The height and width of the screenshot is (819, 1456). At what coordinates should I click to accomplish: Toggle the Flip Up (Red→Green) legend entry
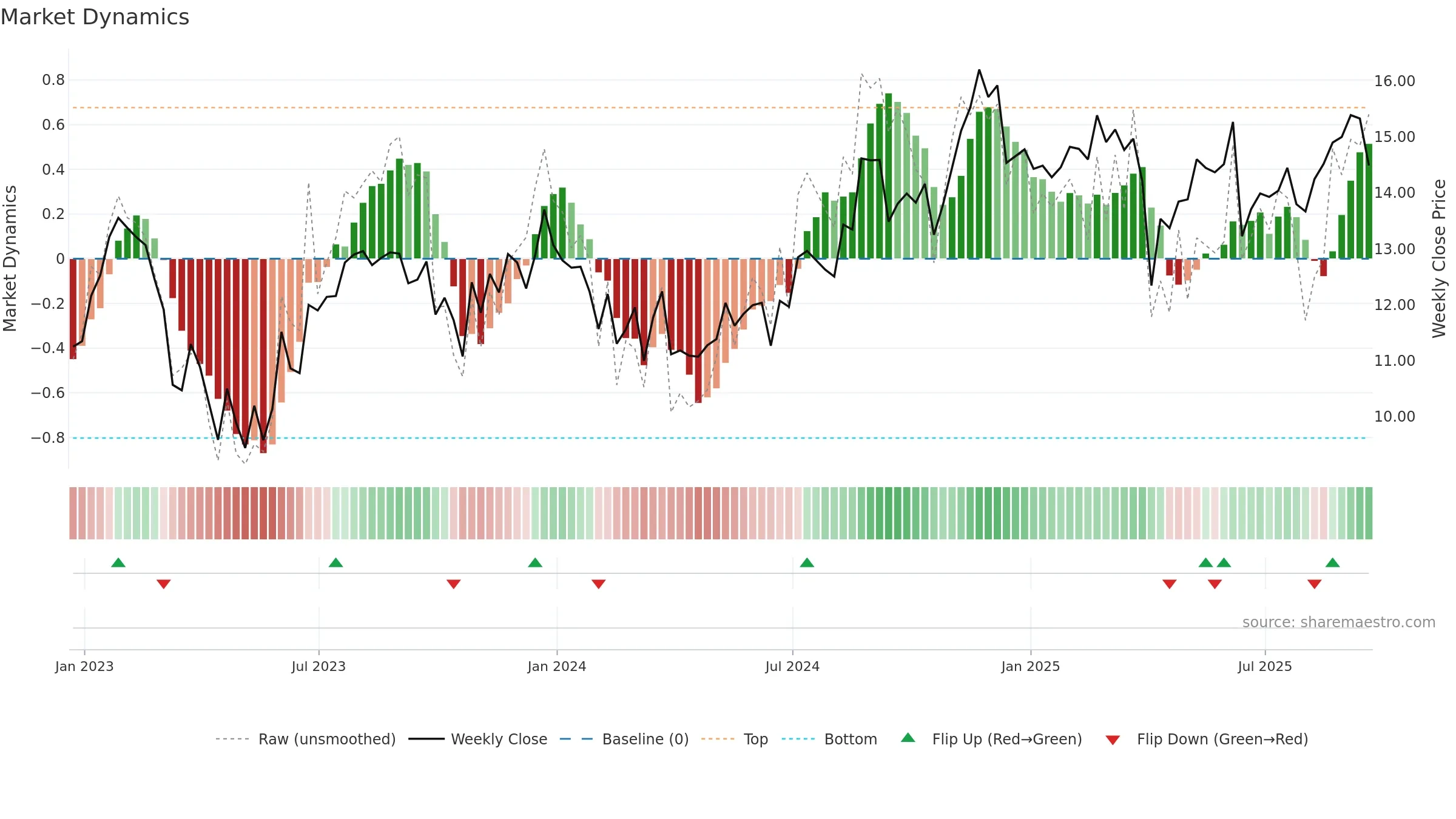[x=991, y=739]
